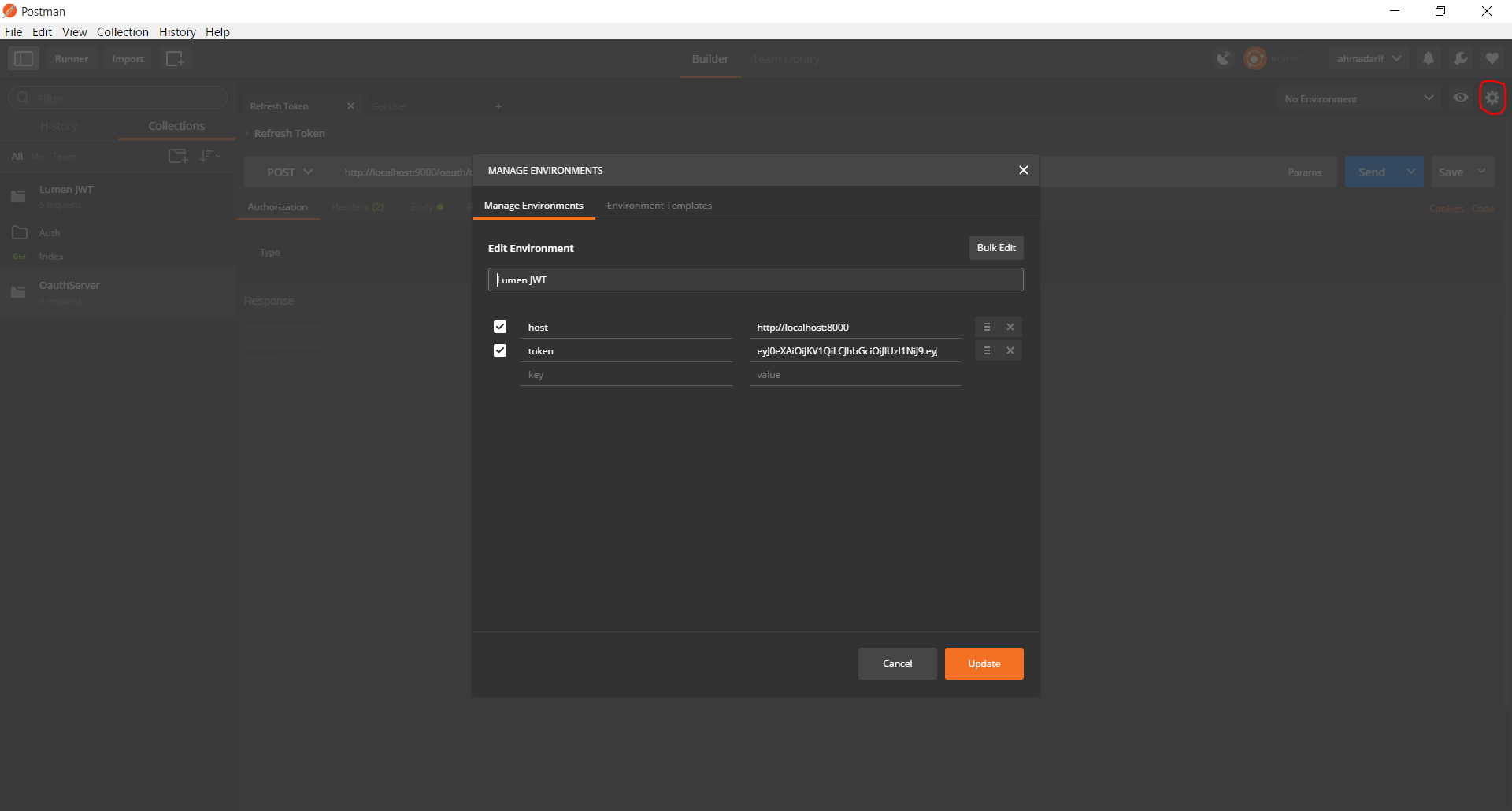Select the Builder tab
Image resolution: width=1512 pixels, height=811 pixels.
pos(710,59)
